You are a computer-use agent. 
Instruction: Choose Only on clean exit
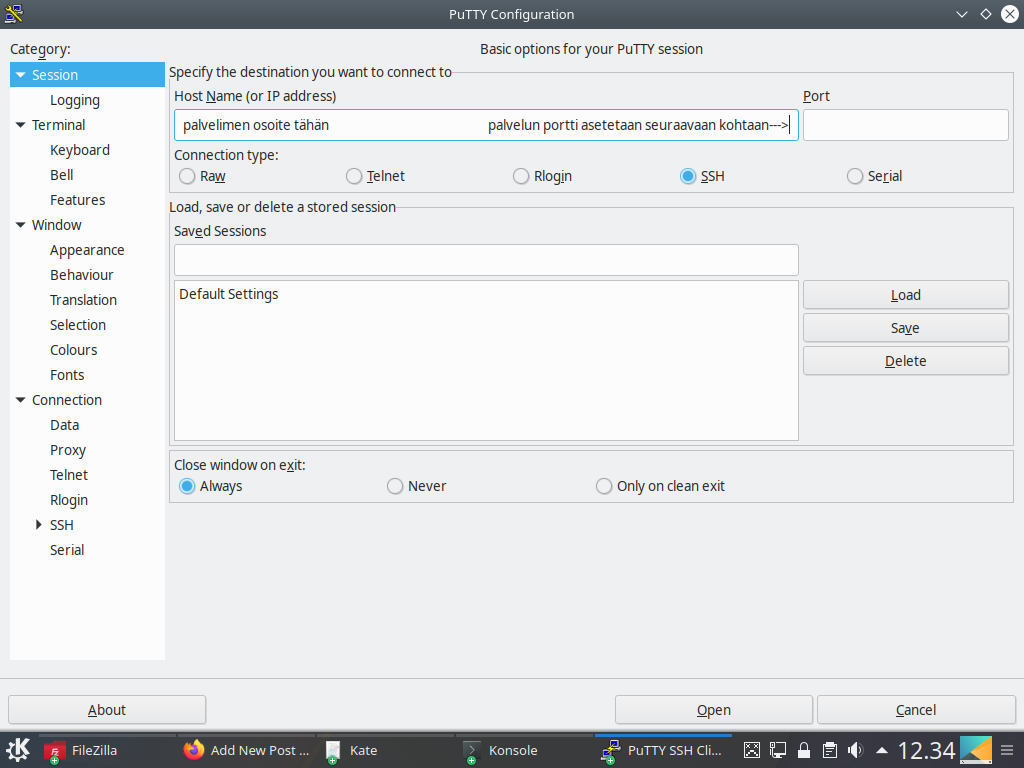pos(661,487)
